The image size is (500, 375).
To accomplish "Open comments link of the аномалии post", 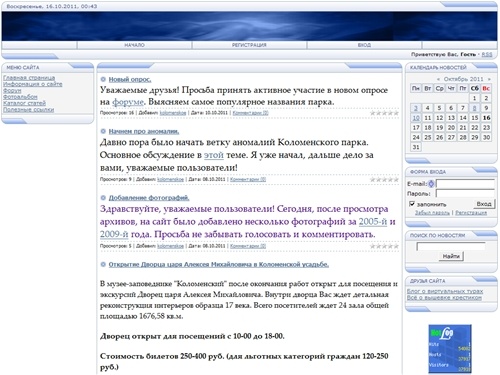I will (248, 179).
